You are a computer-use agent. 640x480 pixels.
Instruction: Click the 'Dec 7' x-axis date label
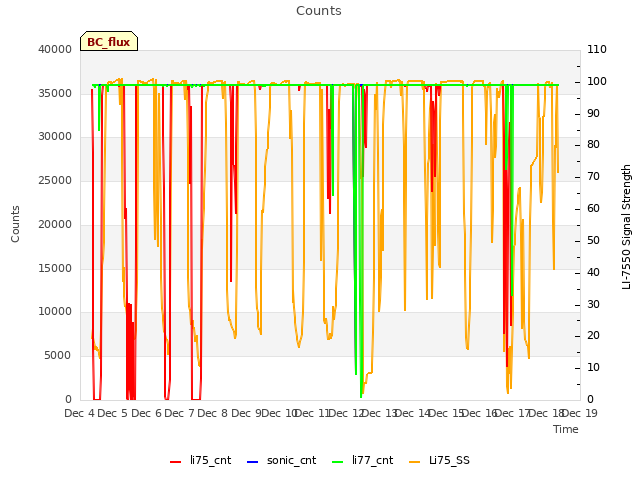point(179,413)
